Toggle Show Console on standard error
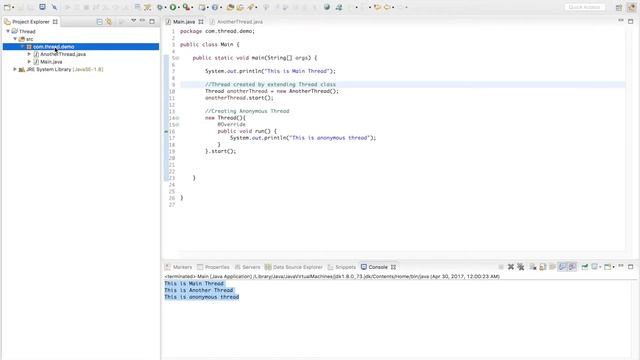 (x=572, y=267)
